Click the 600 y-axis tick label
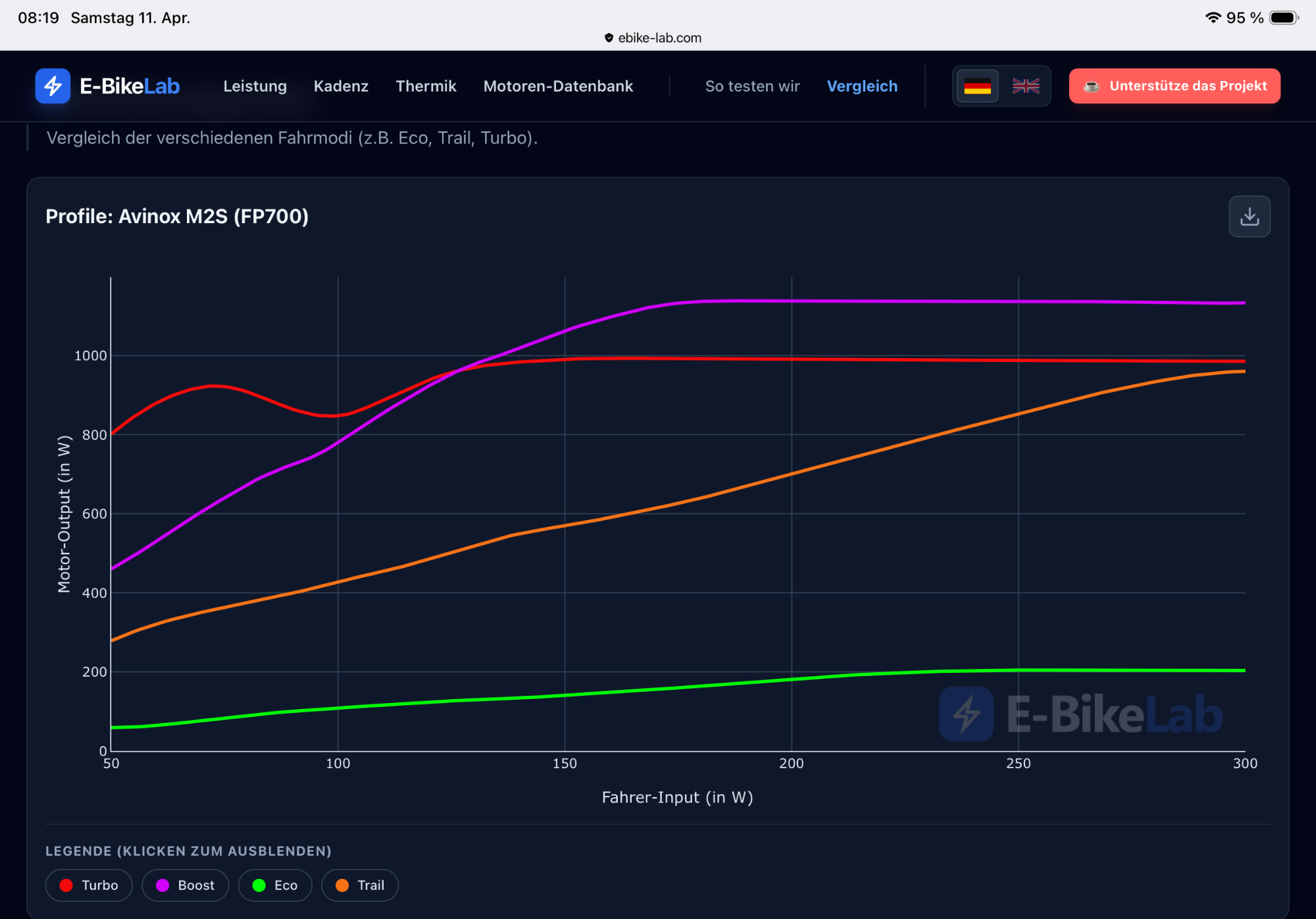 click(94, 514)
